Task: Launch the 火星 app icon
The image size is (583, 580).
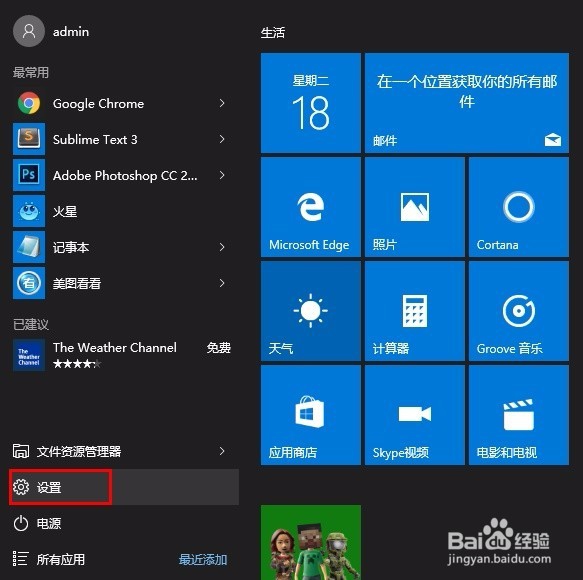Action: 29,211
